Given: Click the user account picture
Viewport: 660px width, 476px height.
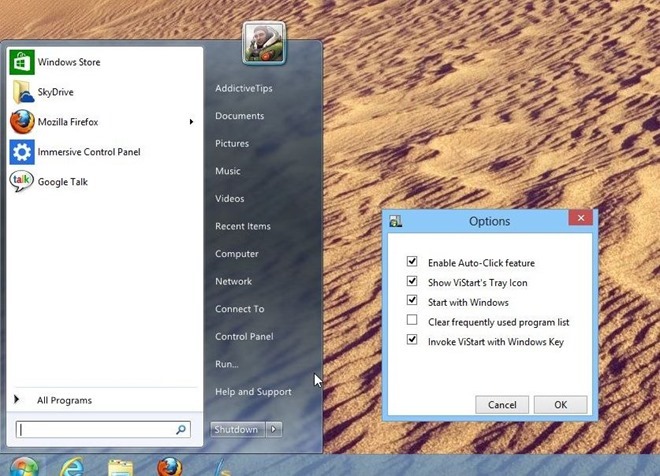Looking at the screenshot, I should [x=264, y=43].
